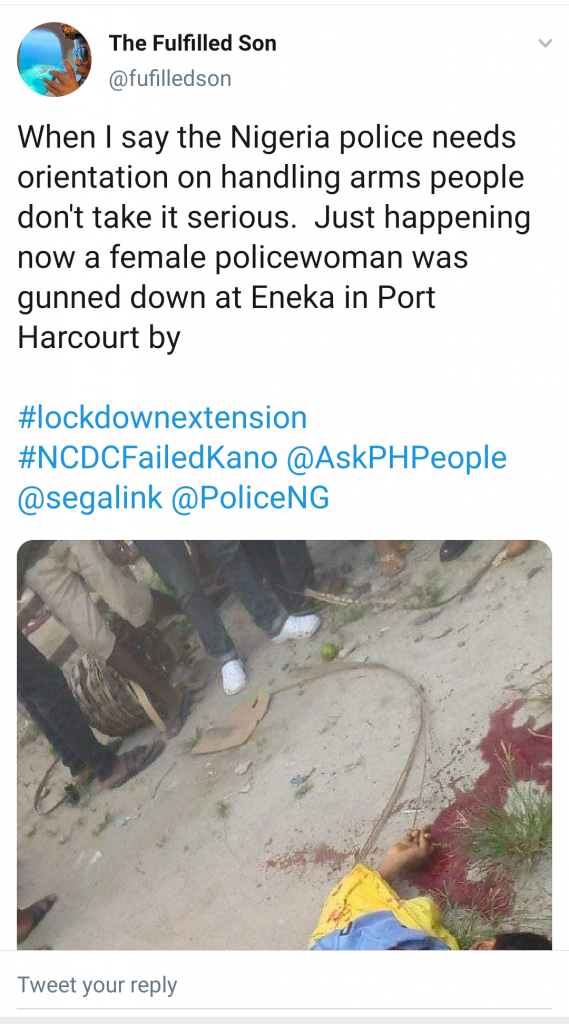
Task: Focus the Tweet your reply field
Action: pos(284,985)
